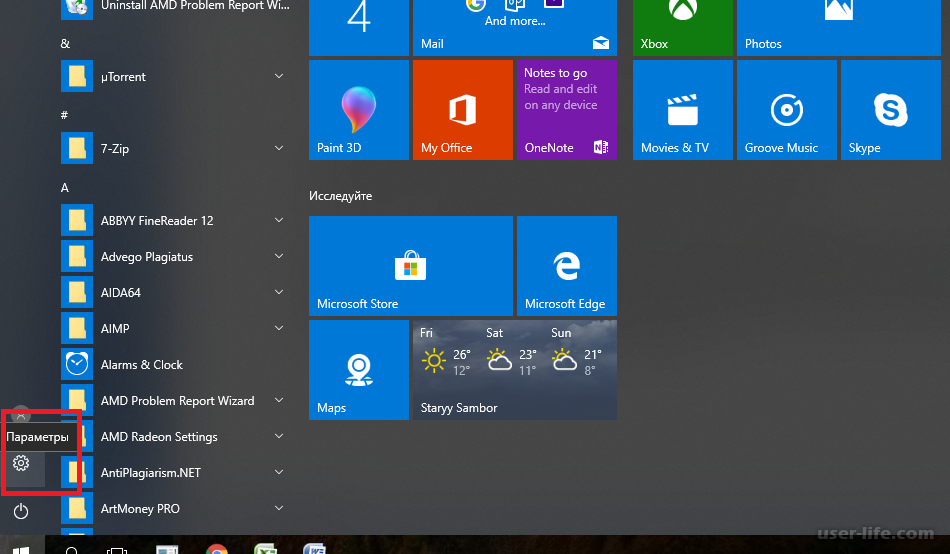Launch Uninstall AMD Problem Report Wizard entry
The width and height of the screenshot is (950, 554).
tap(176, 8)
